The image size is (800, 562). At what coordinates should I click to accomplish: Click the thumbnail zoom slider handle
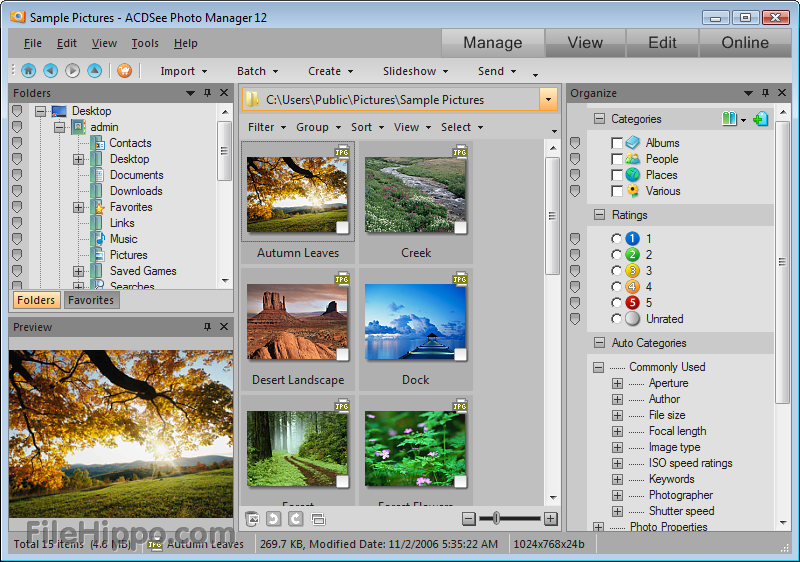click(x=496, y=519)
